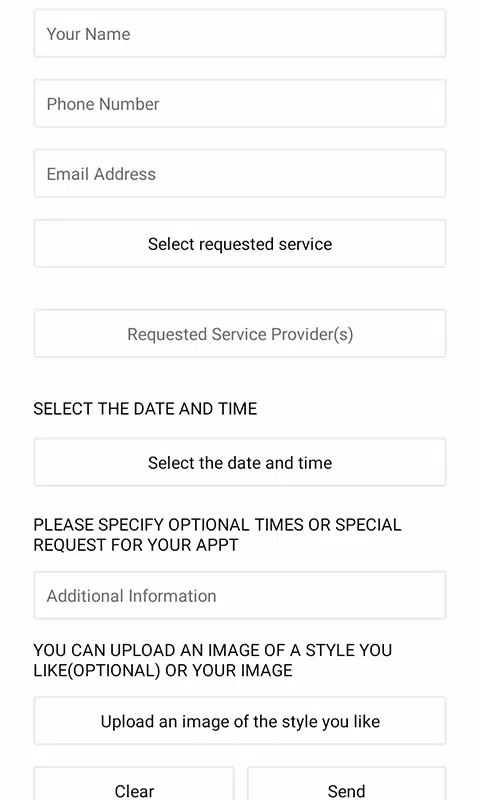Pick a provider via Requested Service Provider(s) text

tap(240, 334)
